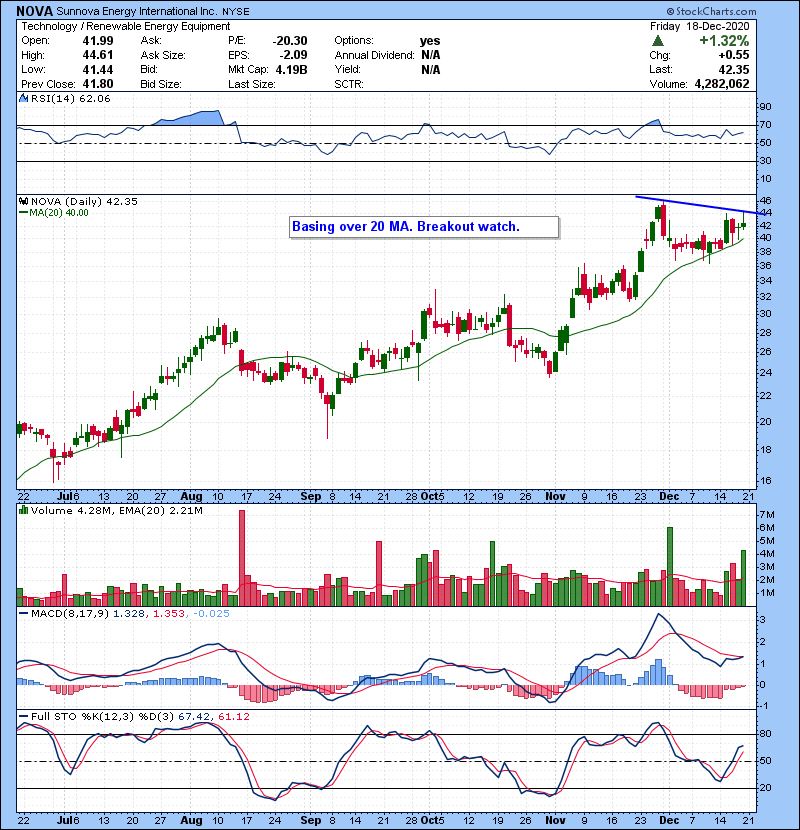Click the Volume value 4,282,062
800x830 pixels.
tap(722, 84)
